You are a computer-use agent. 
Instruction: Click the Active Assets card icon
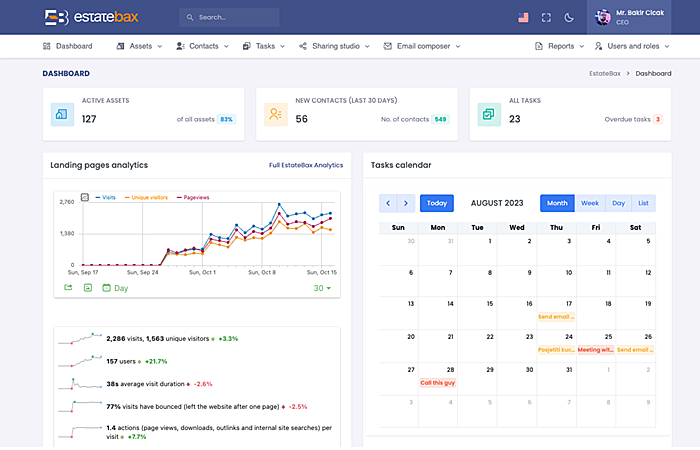(62, 114)
